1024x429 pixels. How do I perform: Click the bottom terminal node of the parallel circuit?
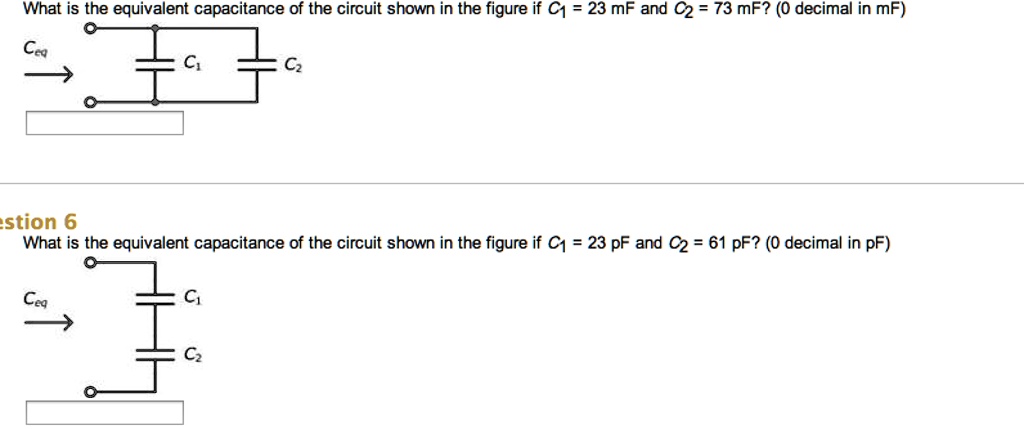pos(90,101)
